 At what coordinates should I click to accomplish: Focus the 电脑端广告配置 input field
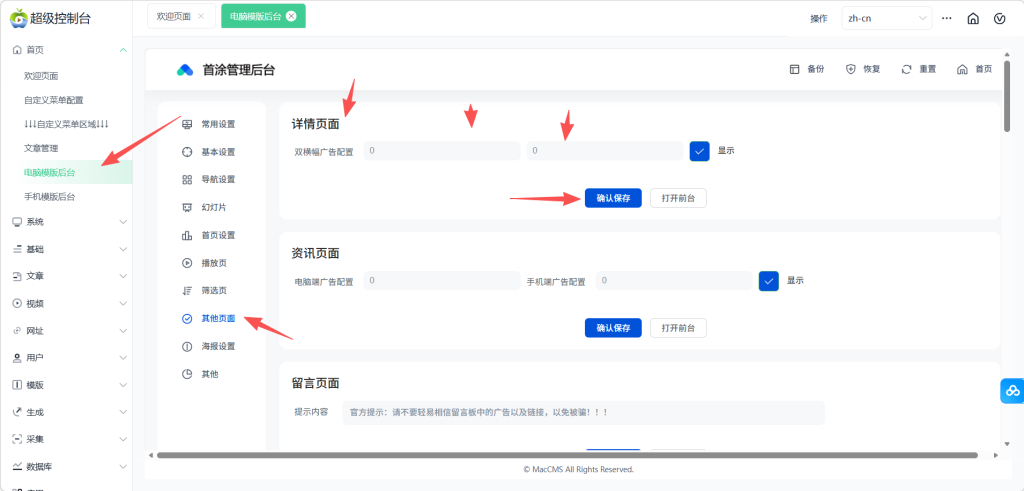pos(441,281)
